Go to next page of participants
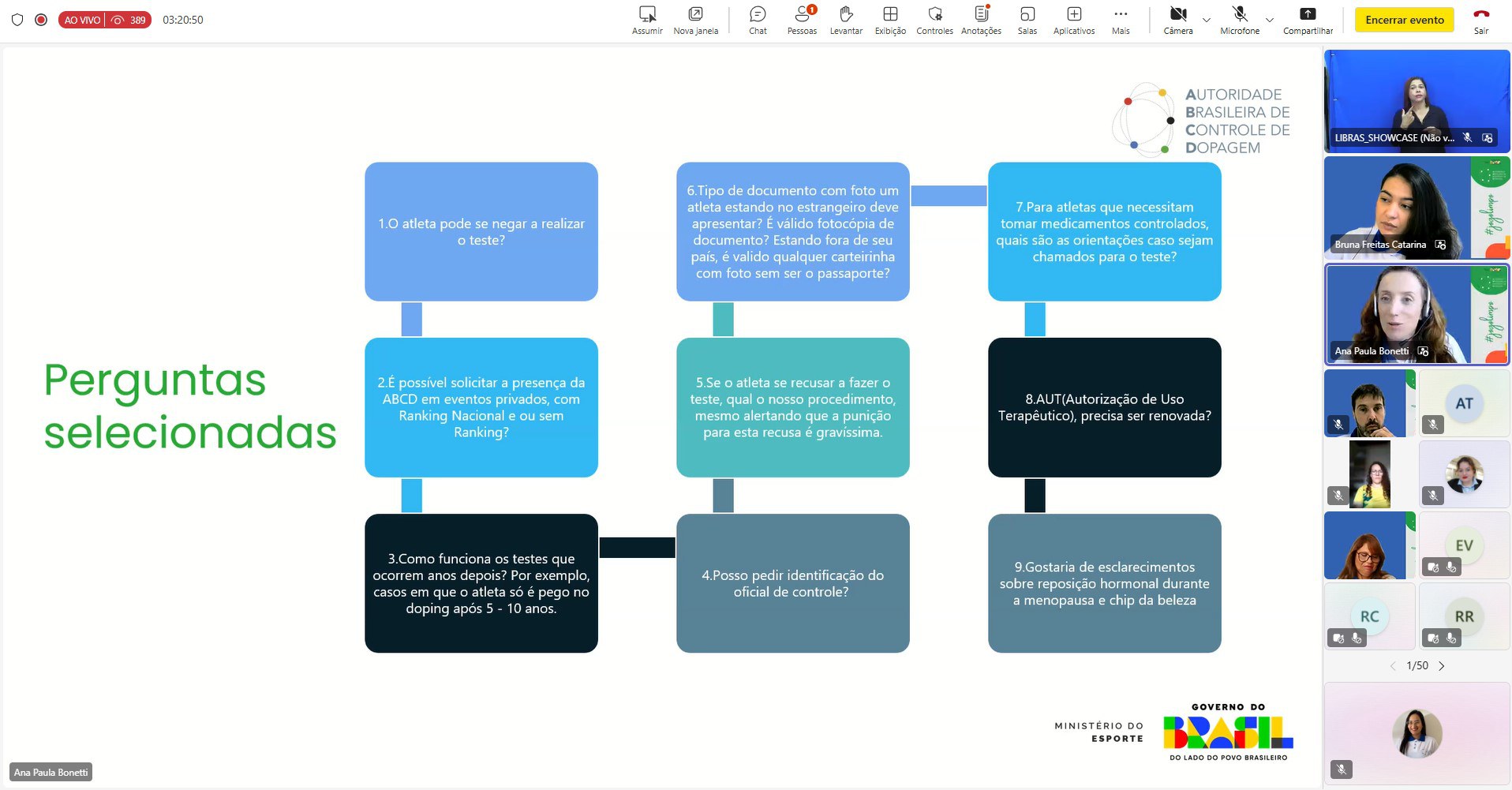 tap(1442, 666)
